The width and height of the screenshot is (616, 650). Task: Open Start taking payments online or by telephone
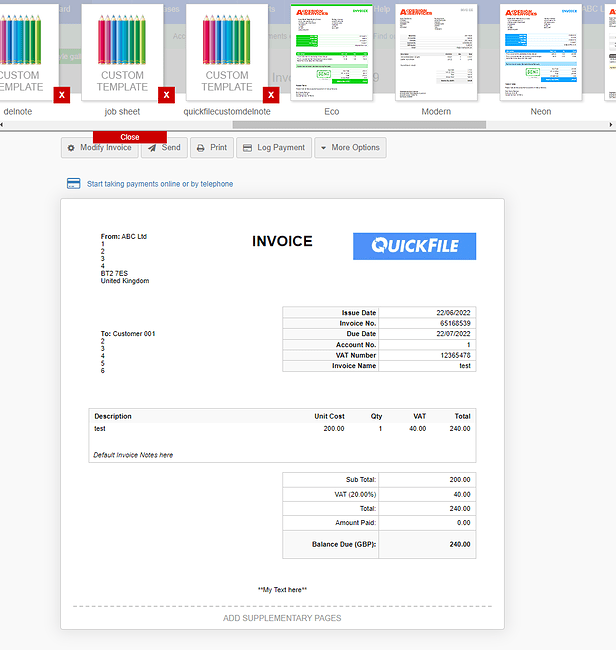point(160,184)
